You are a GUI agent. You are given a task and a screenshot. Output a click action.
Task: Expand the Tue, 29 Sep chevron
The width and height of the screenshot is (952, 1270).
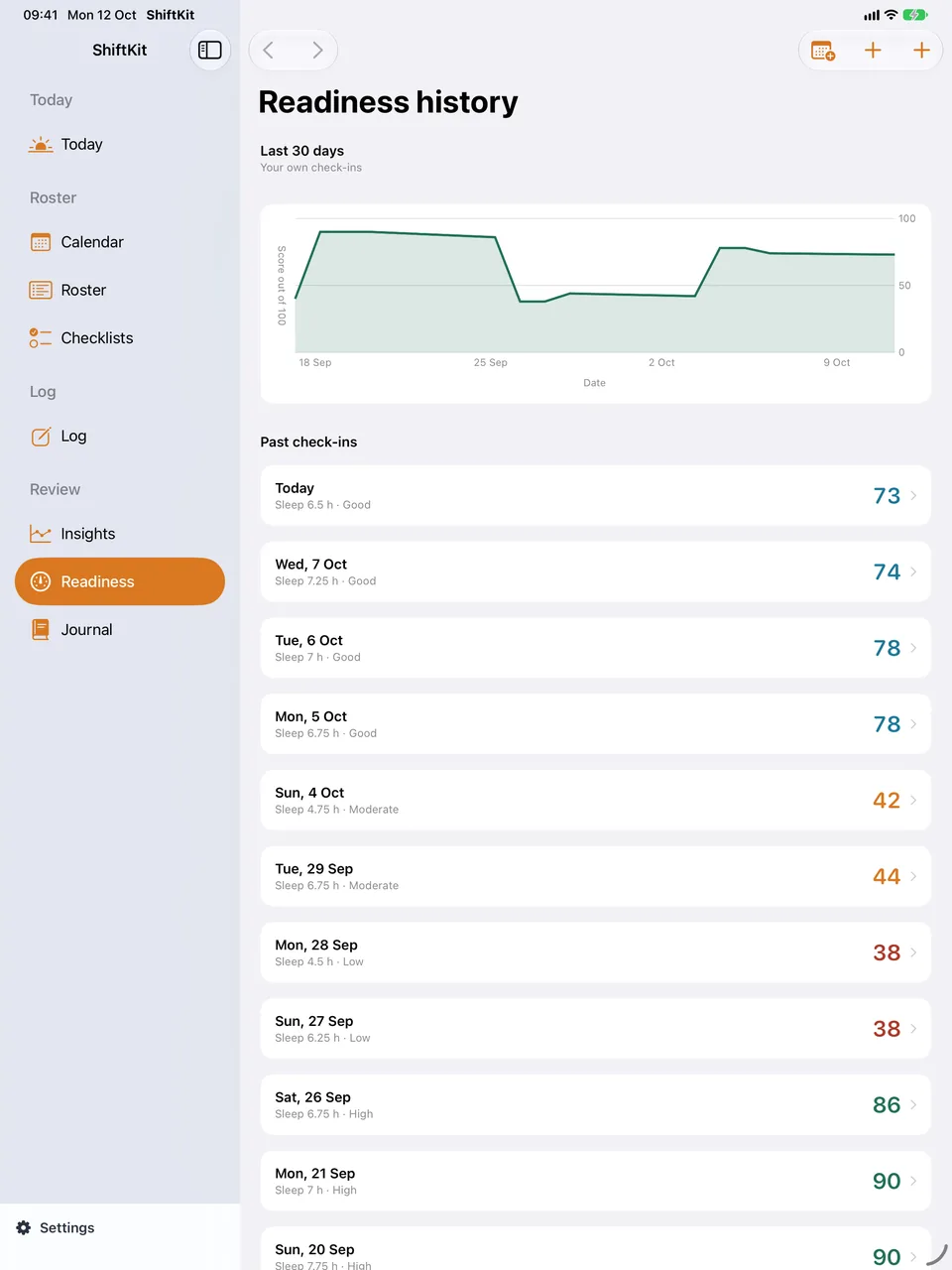click(913, 876)
